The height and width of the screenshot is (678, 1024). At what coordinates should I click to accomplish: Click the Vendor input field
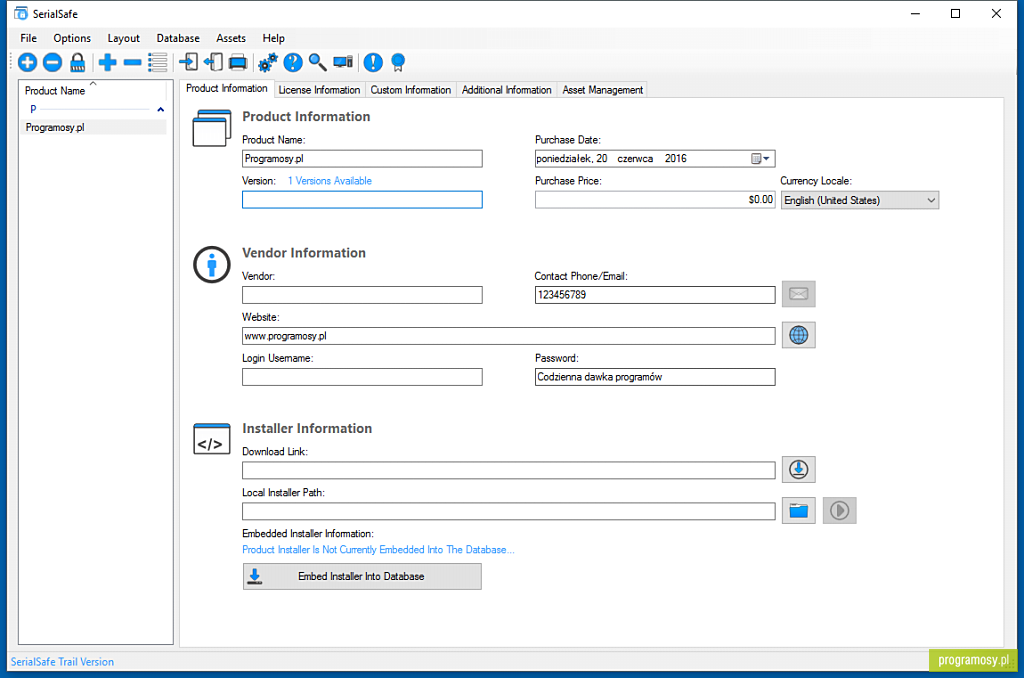pyautogui.click(x=362, y=295)
